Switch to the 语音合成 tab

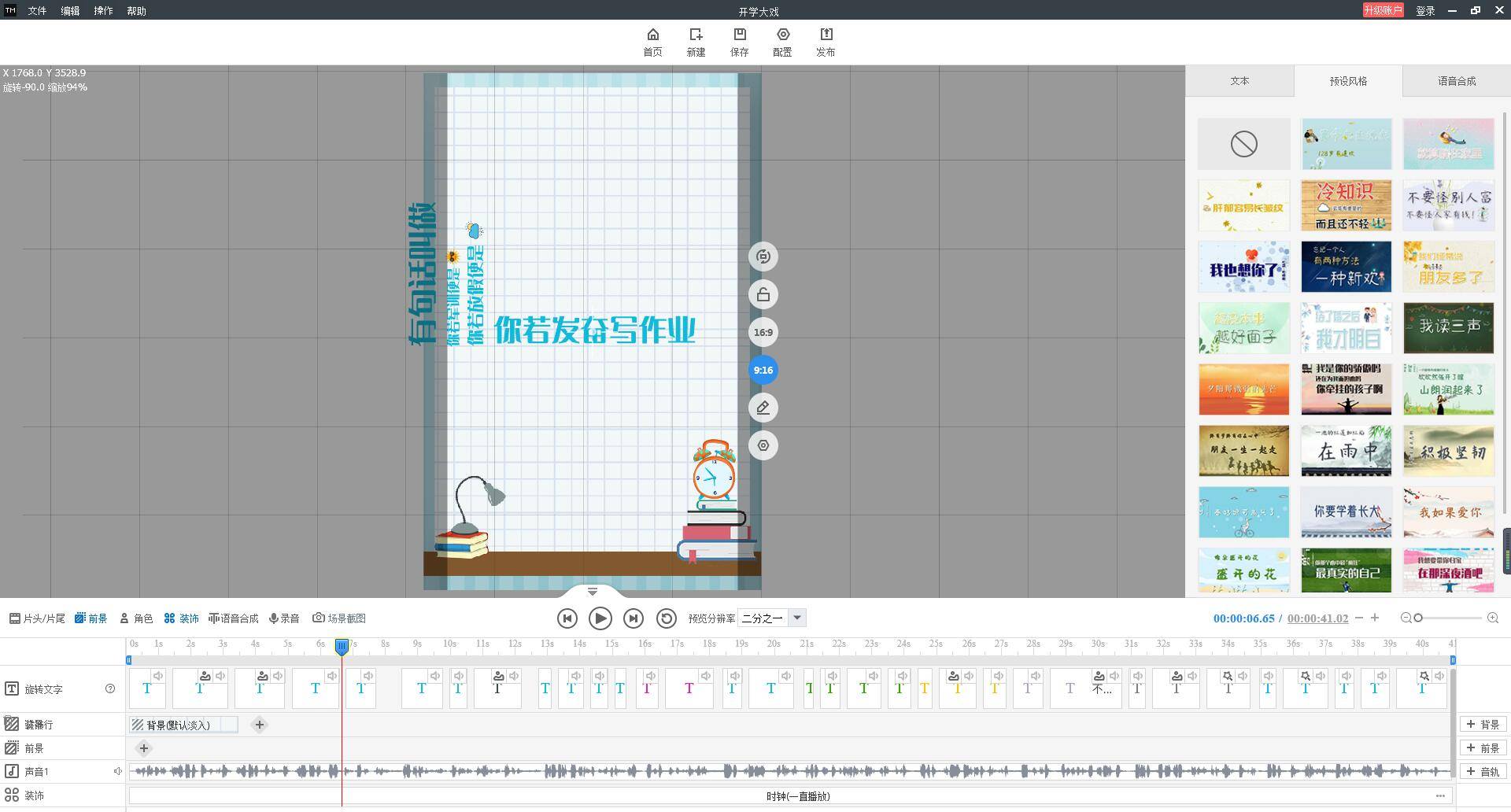coord(1457,81)
